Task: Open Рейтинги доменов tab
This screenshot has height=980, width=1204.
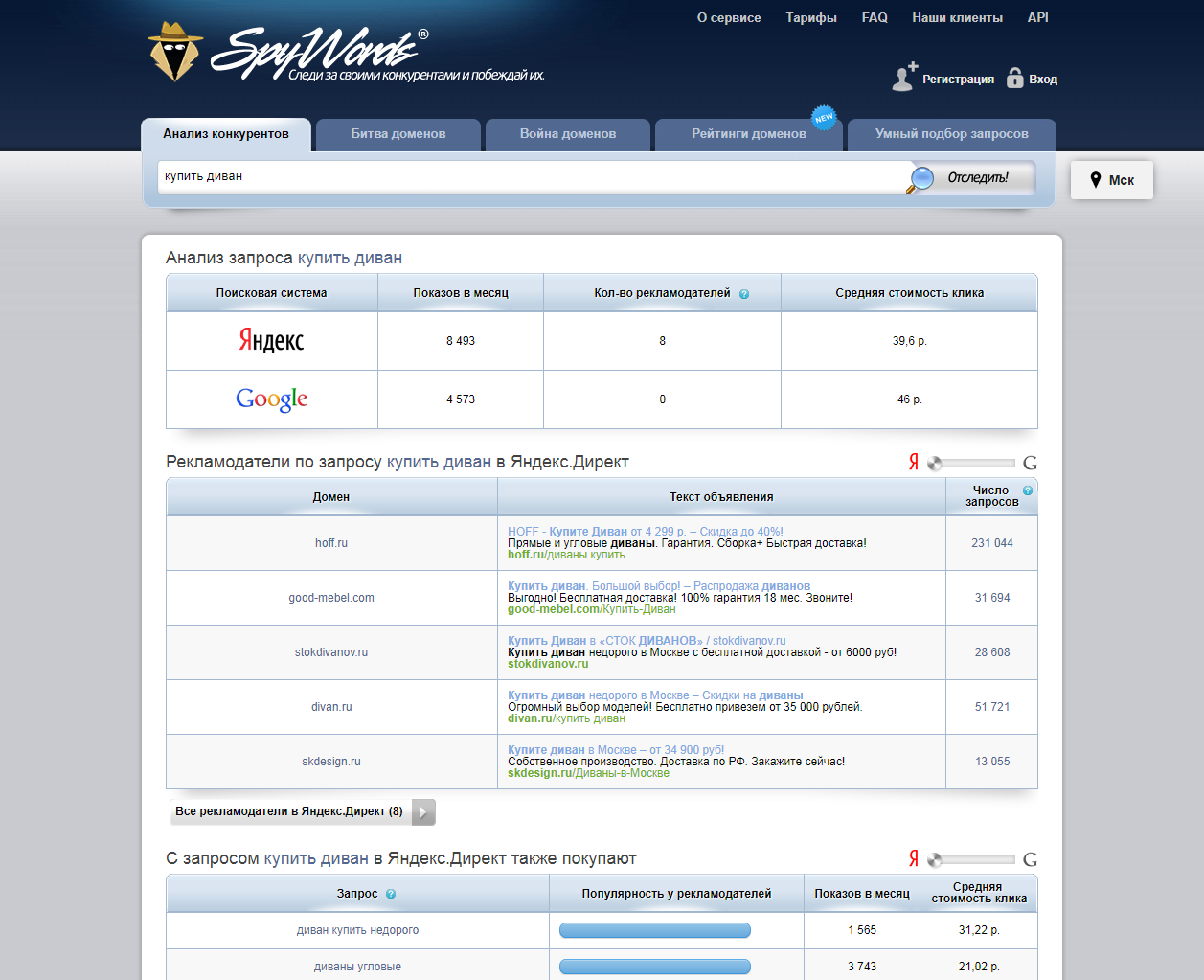Action: (x=749, y=134)
